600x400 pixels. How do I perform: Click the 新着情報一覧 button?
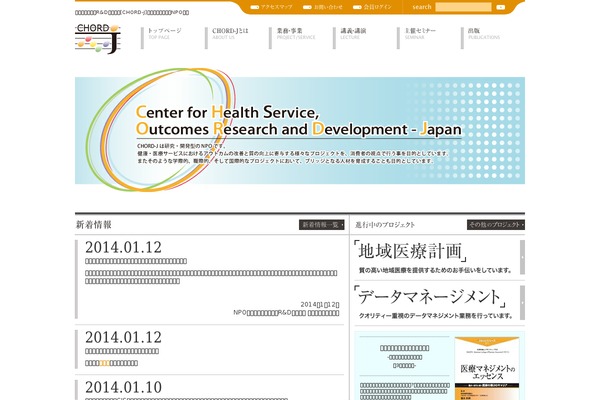pyautogui.click(x=321, y=225)
